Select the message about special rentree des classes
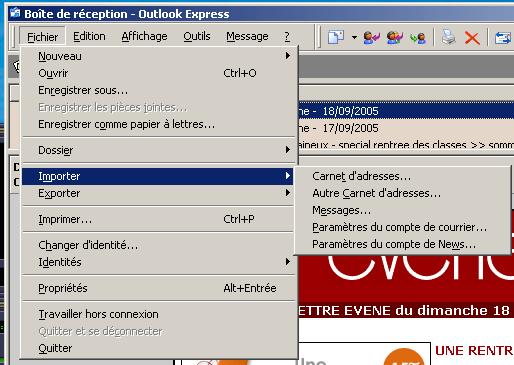514x365 pixels. pos(406,145)
